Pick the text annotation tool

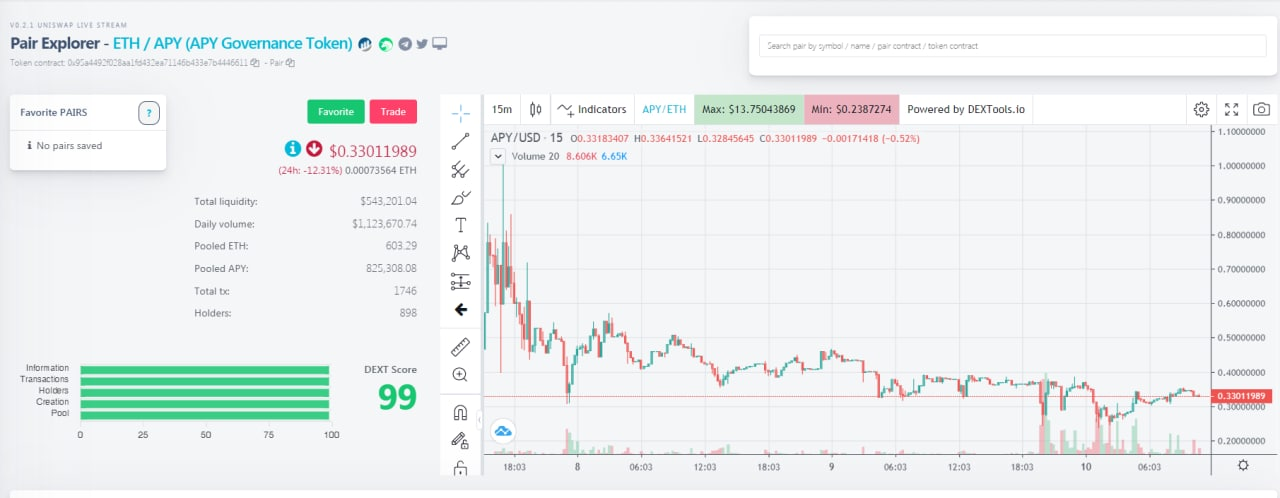tap(461, 225)
